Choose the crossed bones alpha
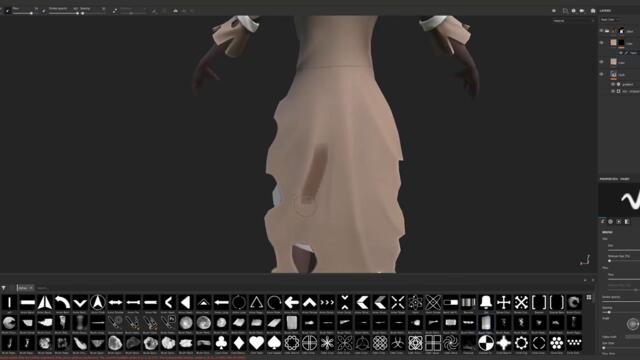Image resolution: width=640 pixels, height=360 pixels. (x=521, y=302)
